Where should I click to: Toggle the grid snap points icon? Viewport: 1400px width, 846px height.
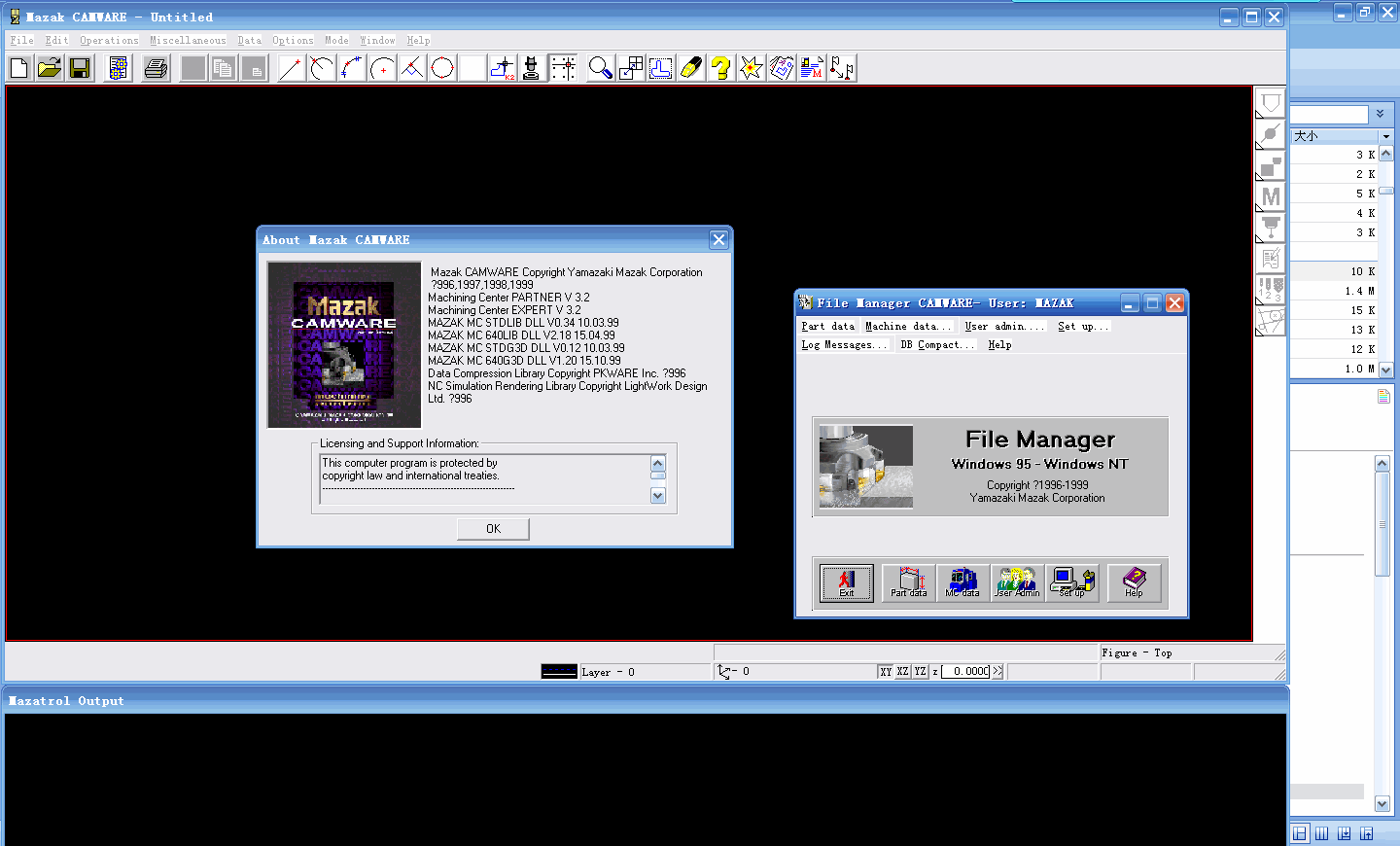point(563,68)
